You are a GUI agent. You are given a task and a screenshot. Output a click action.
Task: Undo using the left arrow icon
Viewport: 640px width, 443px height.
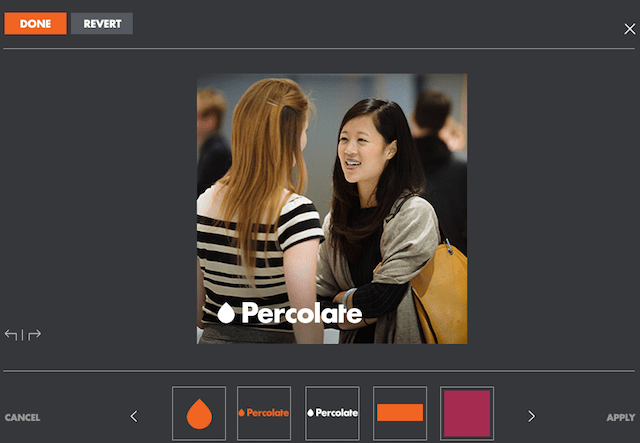[x=11, y=334]
